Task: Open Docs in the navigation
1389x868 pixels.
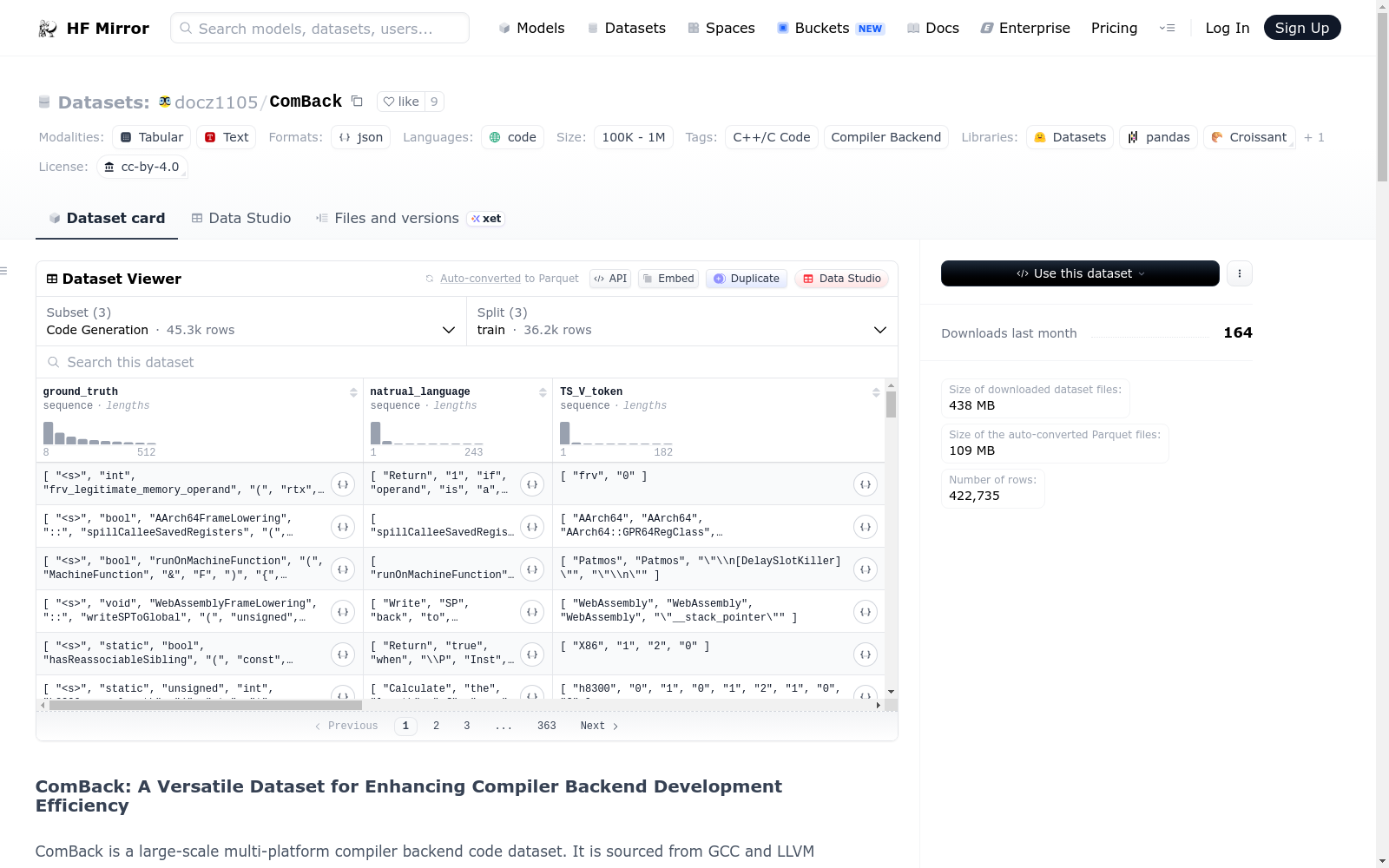Action: (933, 28)
